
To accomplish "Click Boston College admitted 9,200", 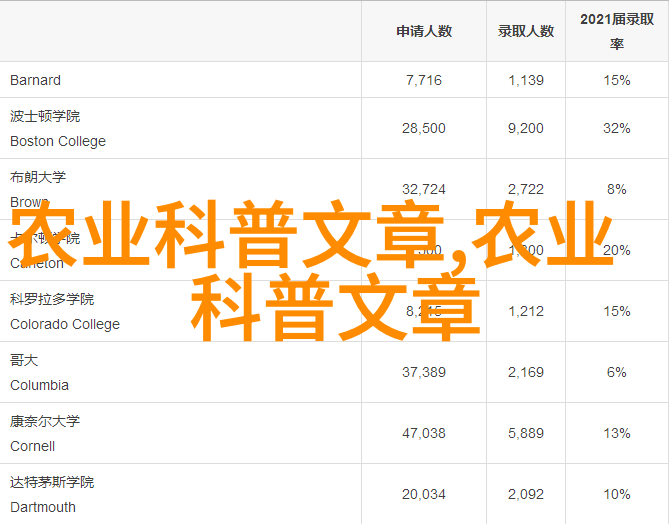I will click(x=526, y=128).
